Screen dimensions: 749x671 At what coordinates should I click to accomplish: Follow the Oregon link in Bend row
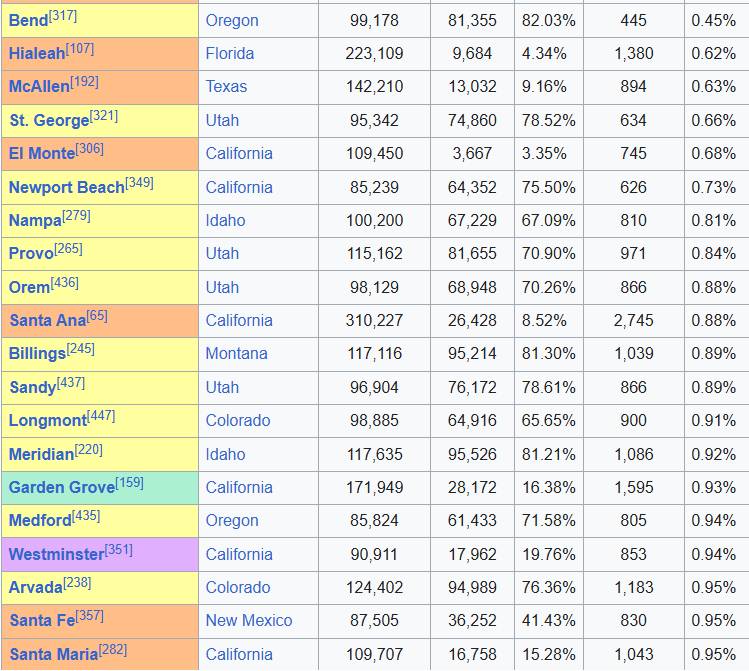point(232,21)
